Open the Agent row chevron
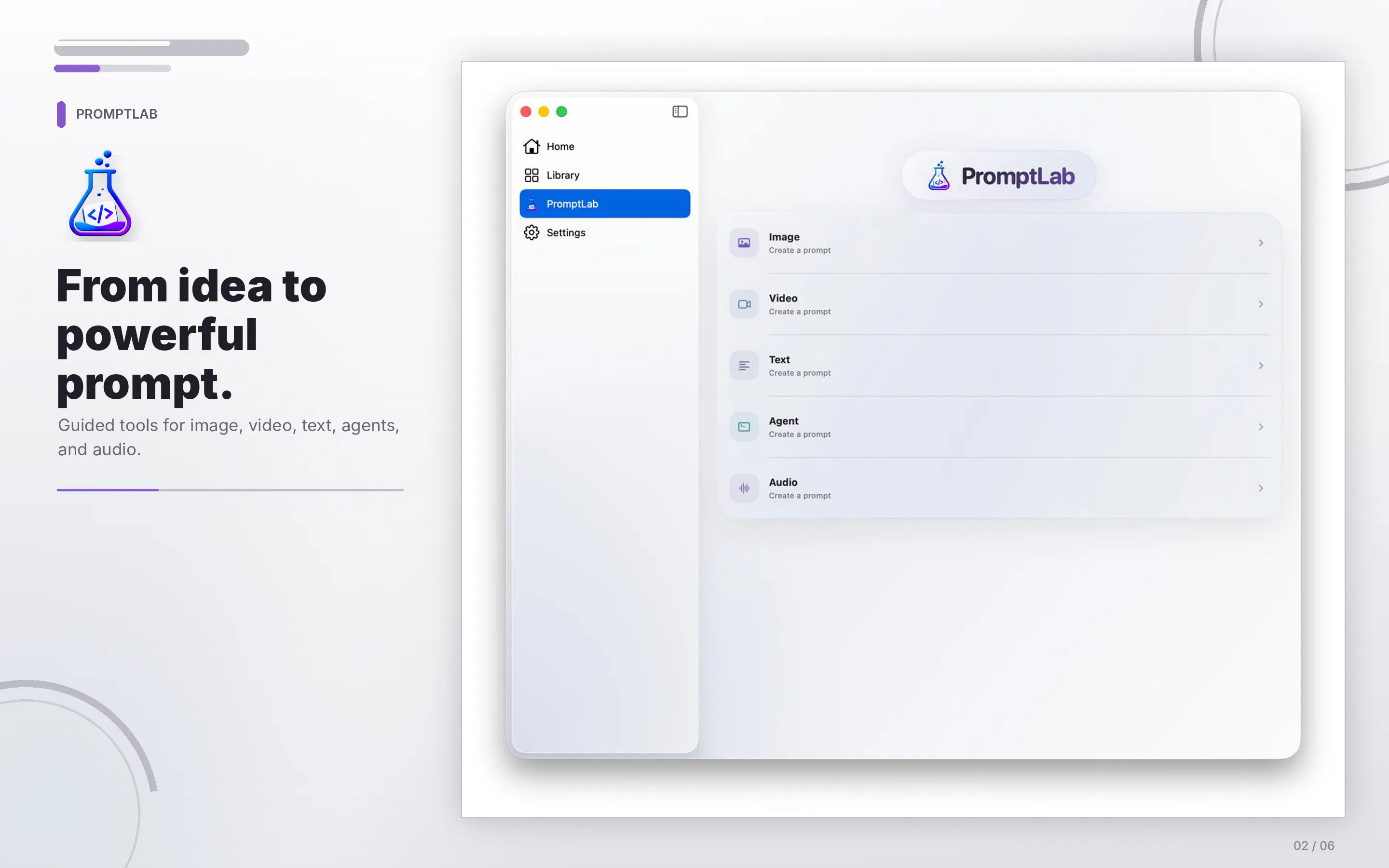Image resolution: width=1389 pixels, height=868 pixels. click(1261, 427)
